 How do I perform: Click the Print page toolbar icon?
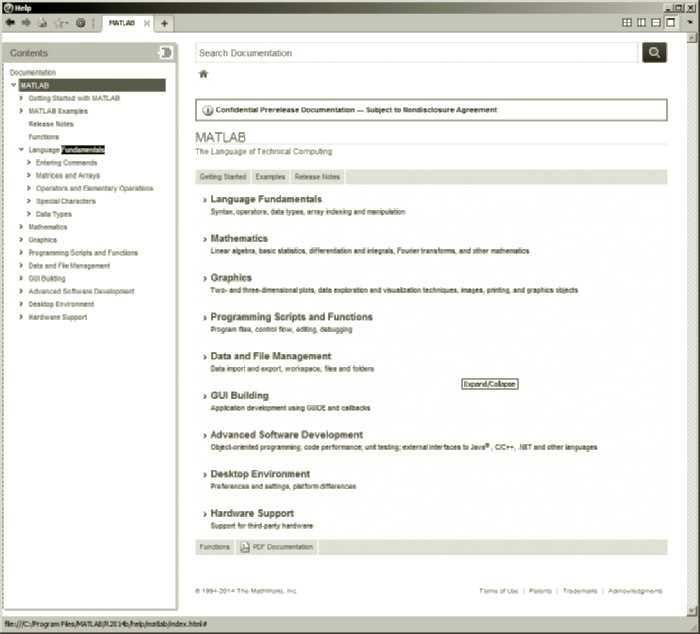tap(43, 23)
